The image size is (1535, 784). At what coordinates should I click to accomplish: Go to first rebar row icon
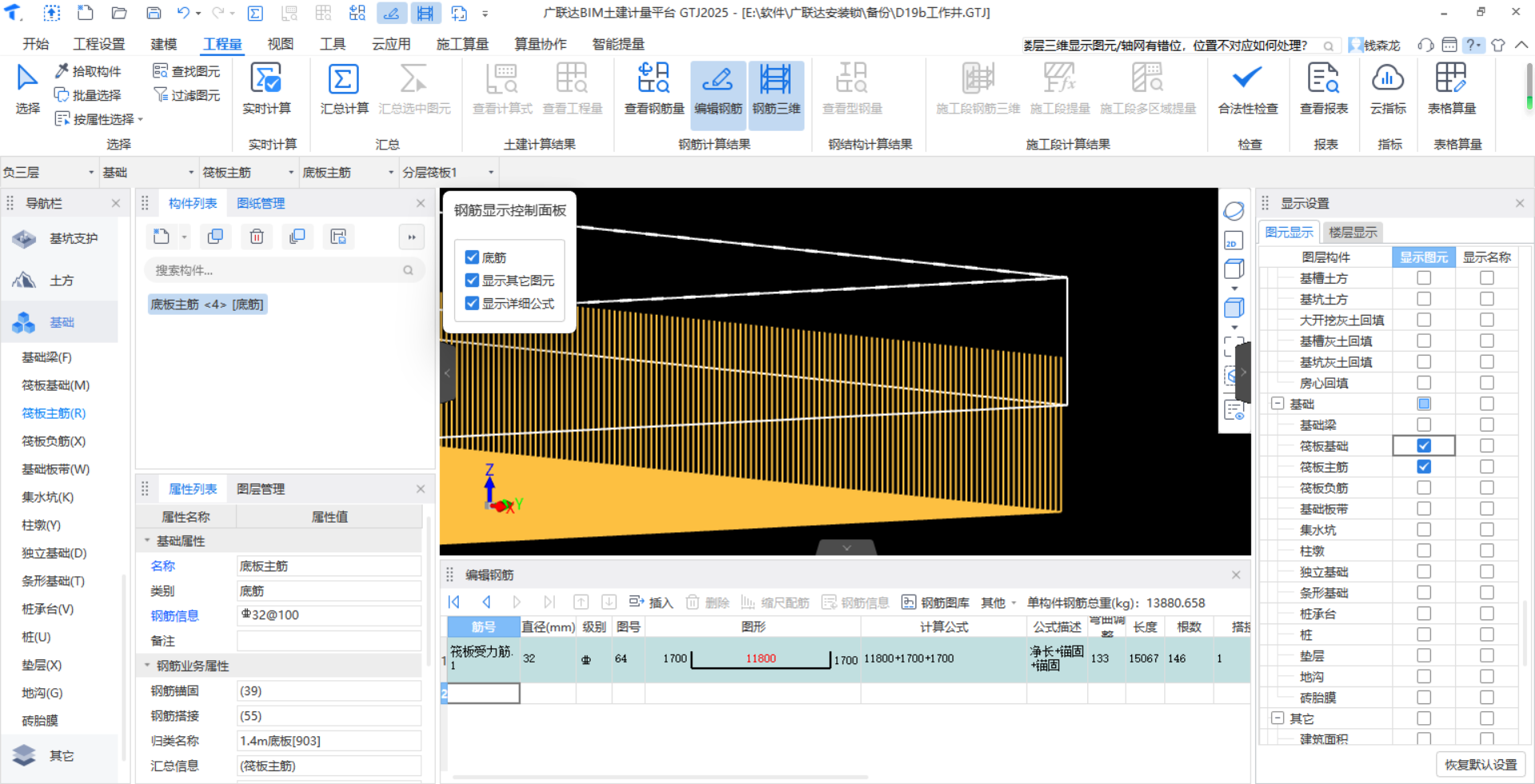click(x=454, y=603)
